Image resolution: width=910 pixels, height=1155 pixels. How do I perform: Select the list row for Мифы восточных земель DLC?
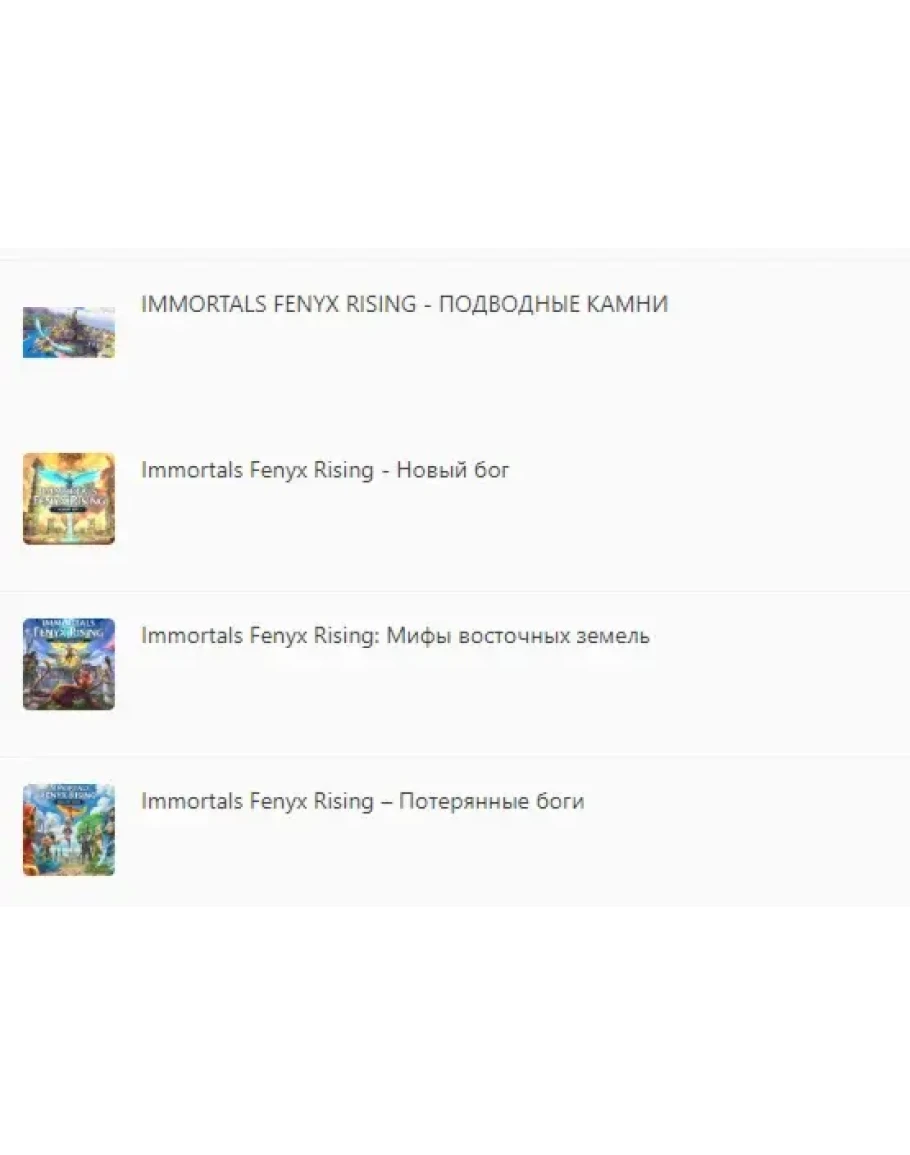(x=455, y=674)
